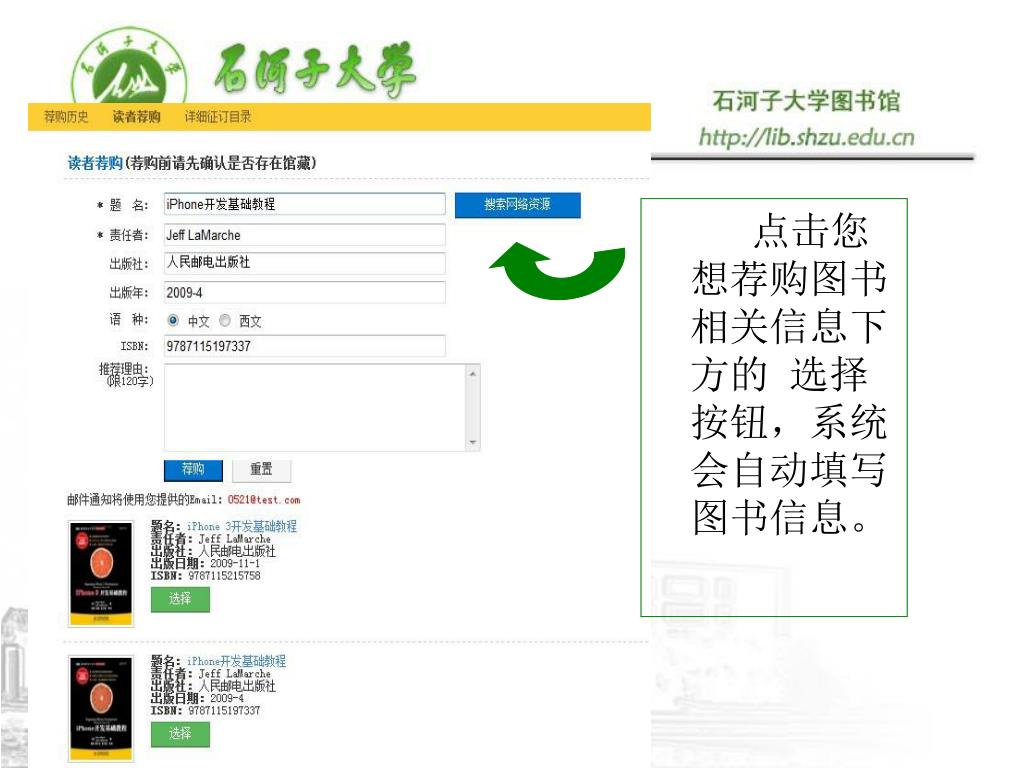Click the Shihezi University round logo

pos(129,66)
